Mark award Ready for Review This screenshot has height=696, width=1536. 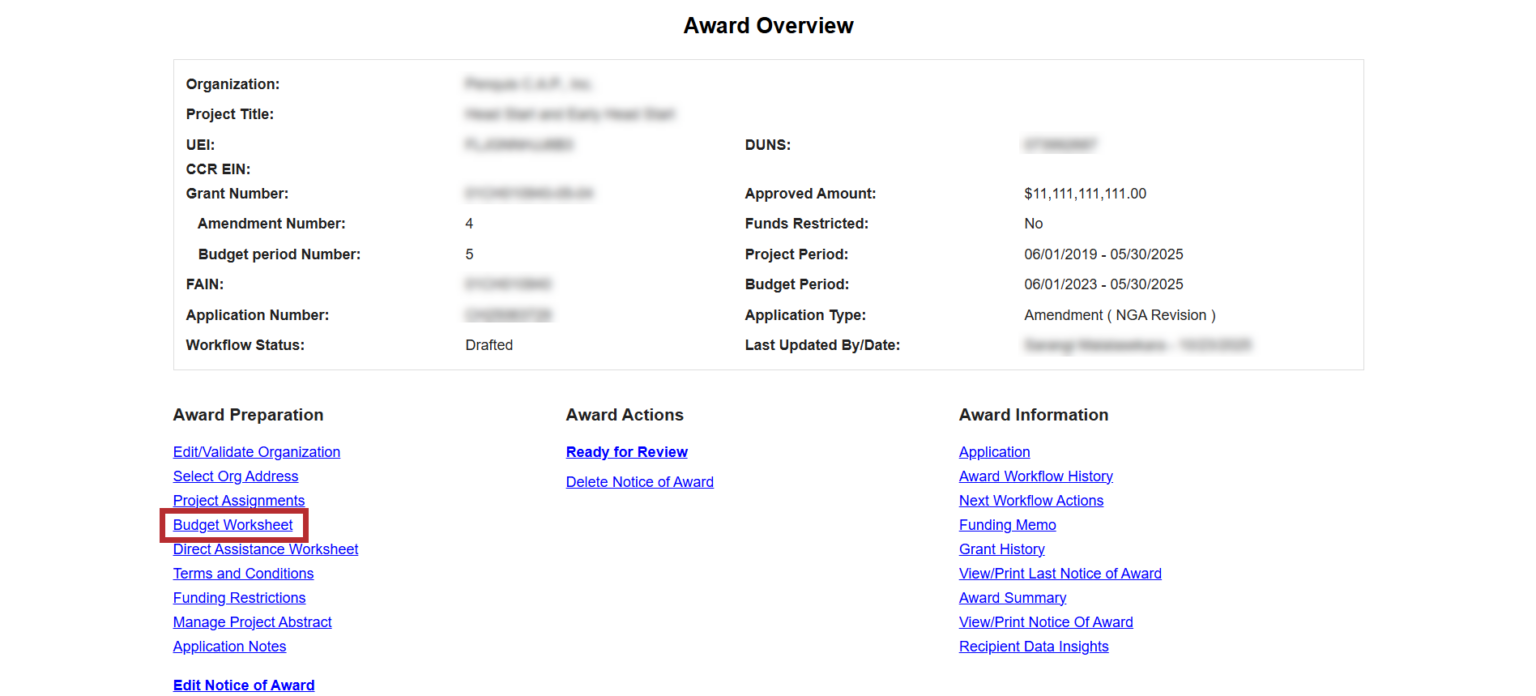tap(626, 452)
